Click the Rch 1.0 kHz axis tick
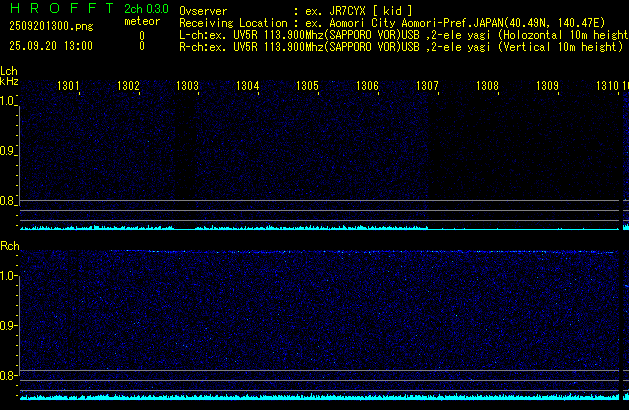The height and width of the screenshot is (410, 629). pyautogui.click(x=9, y=275)
